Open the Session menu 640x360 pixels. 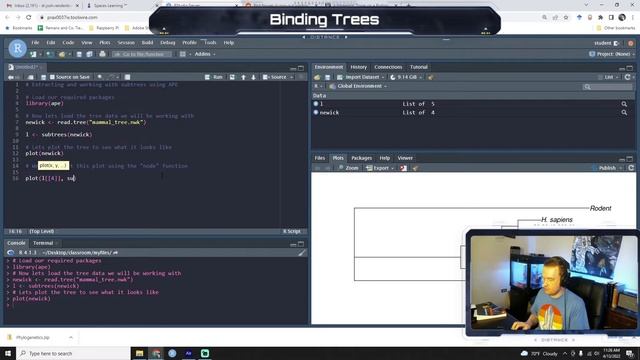point(126,42)
